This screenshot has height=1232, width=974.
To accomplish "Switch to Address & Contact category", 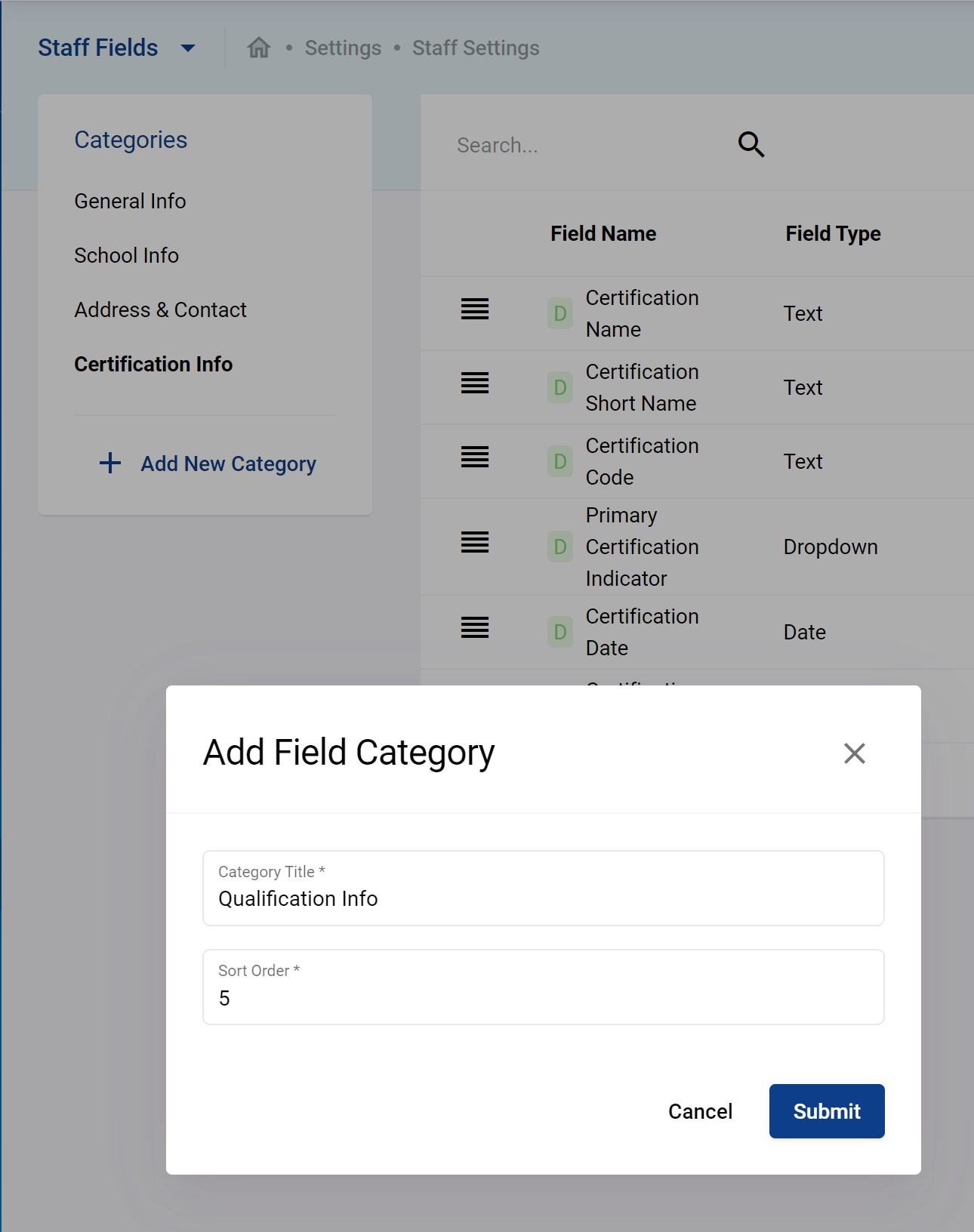I will coord(160,310).
